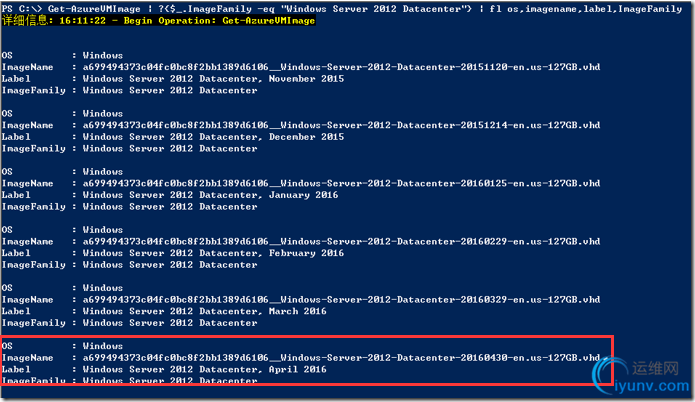Click ImageName ending 20160125-en.us-127GB.vhd
The image size is (695, 402).
click(x=301, y=183)
